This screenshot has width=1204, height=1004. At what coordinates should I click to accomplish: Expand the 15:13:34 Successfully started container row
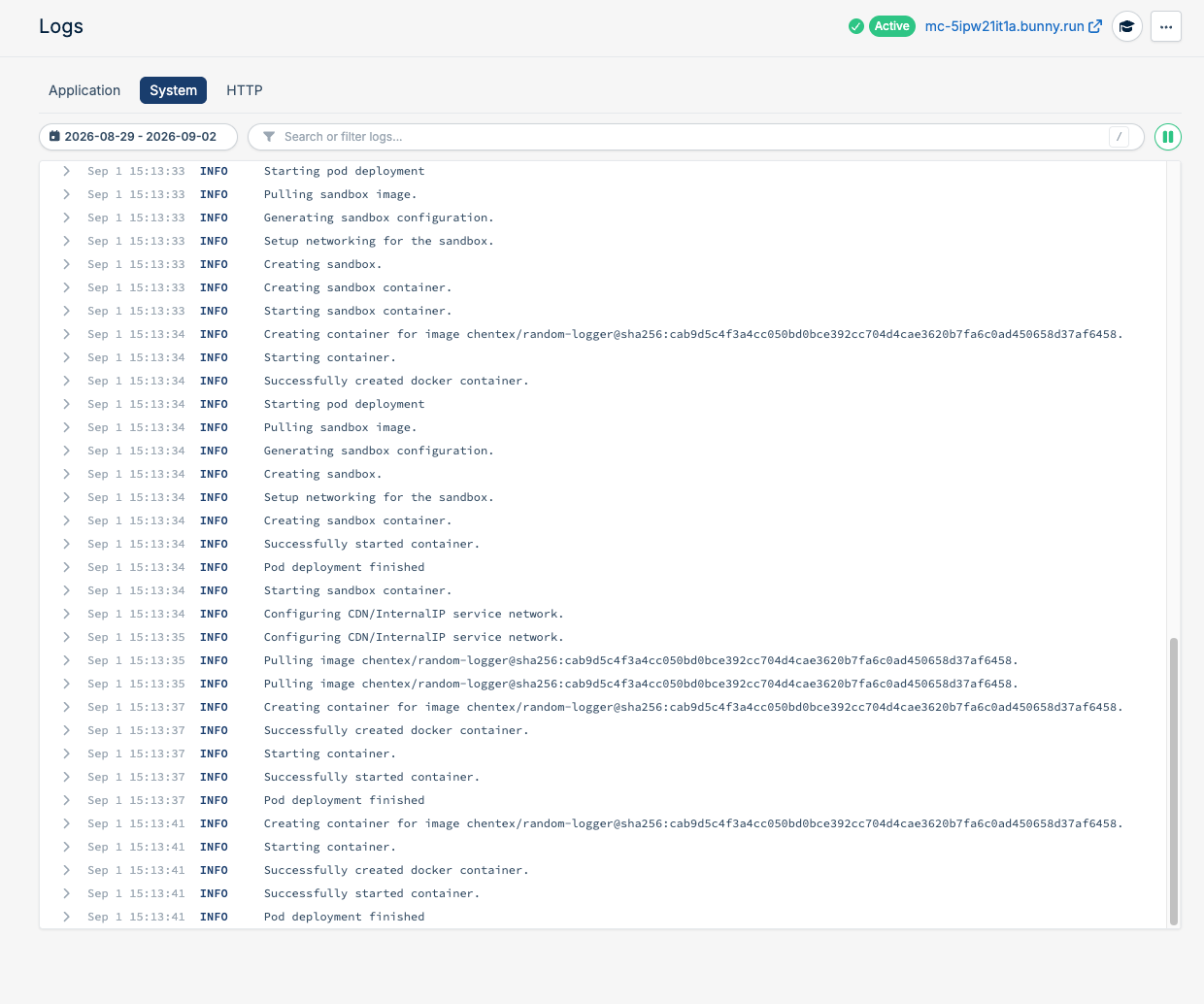[66, 544]
